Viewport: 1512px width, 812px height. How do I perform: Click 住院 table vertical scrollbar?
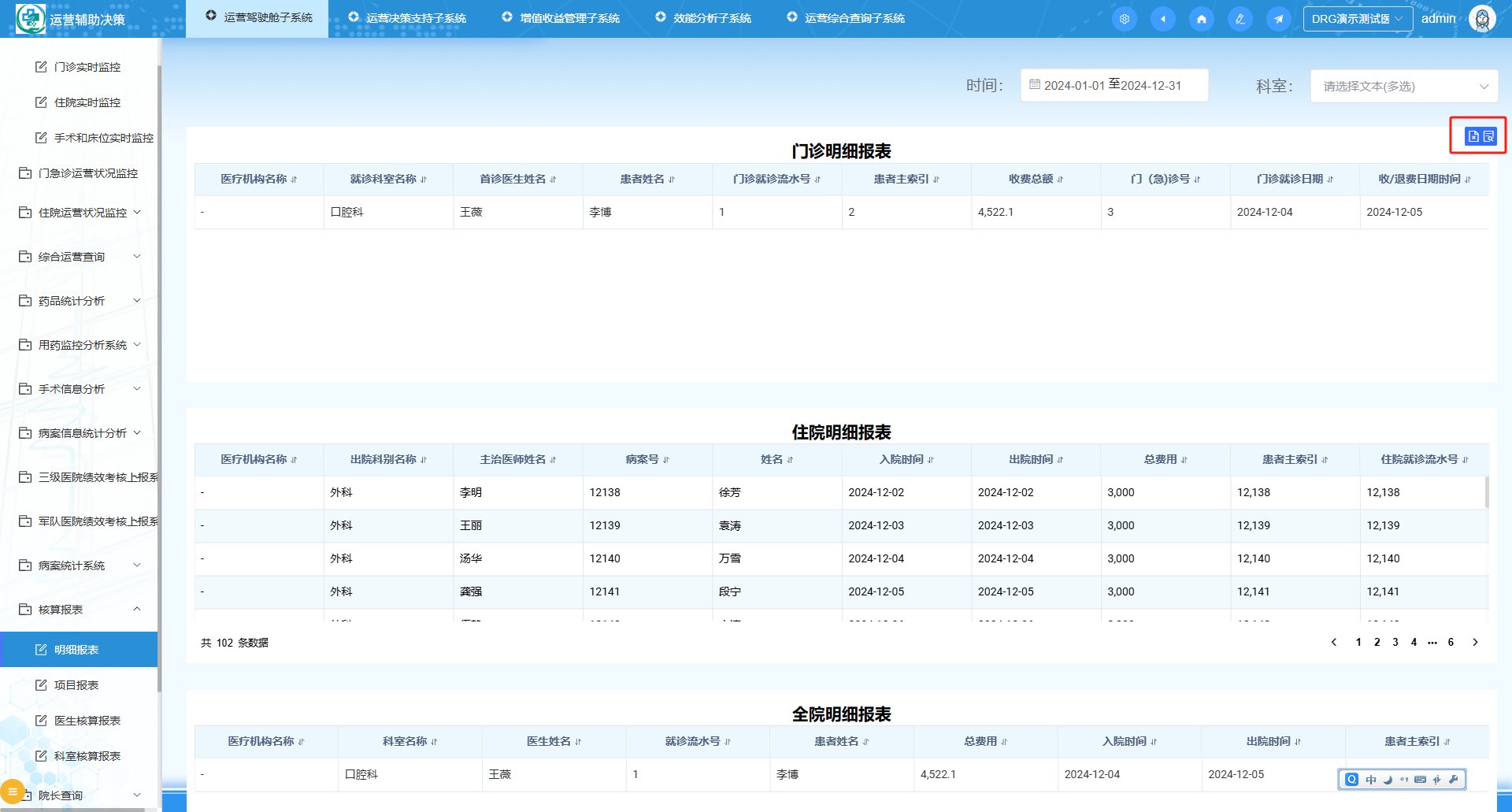click(1487, 492)
